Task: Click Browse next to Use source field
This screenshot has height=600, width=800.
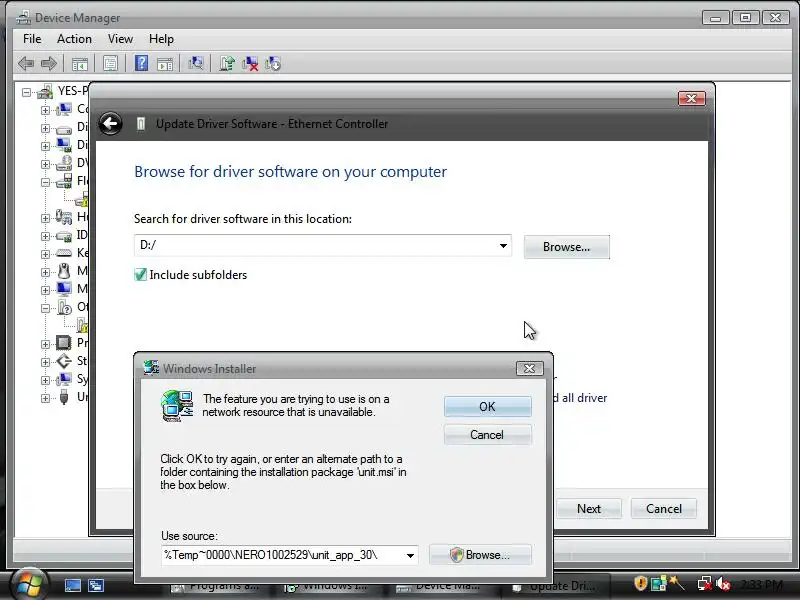Action: (480, 555)
